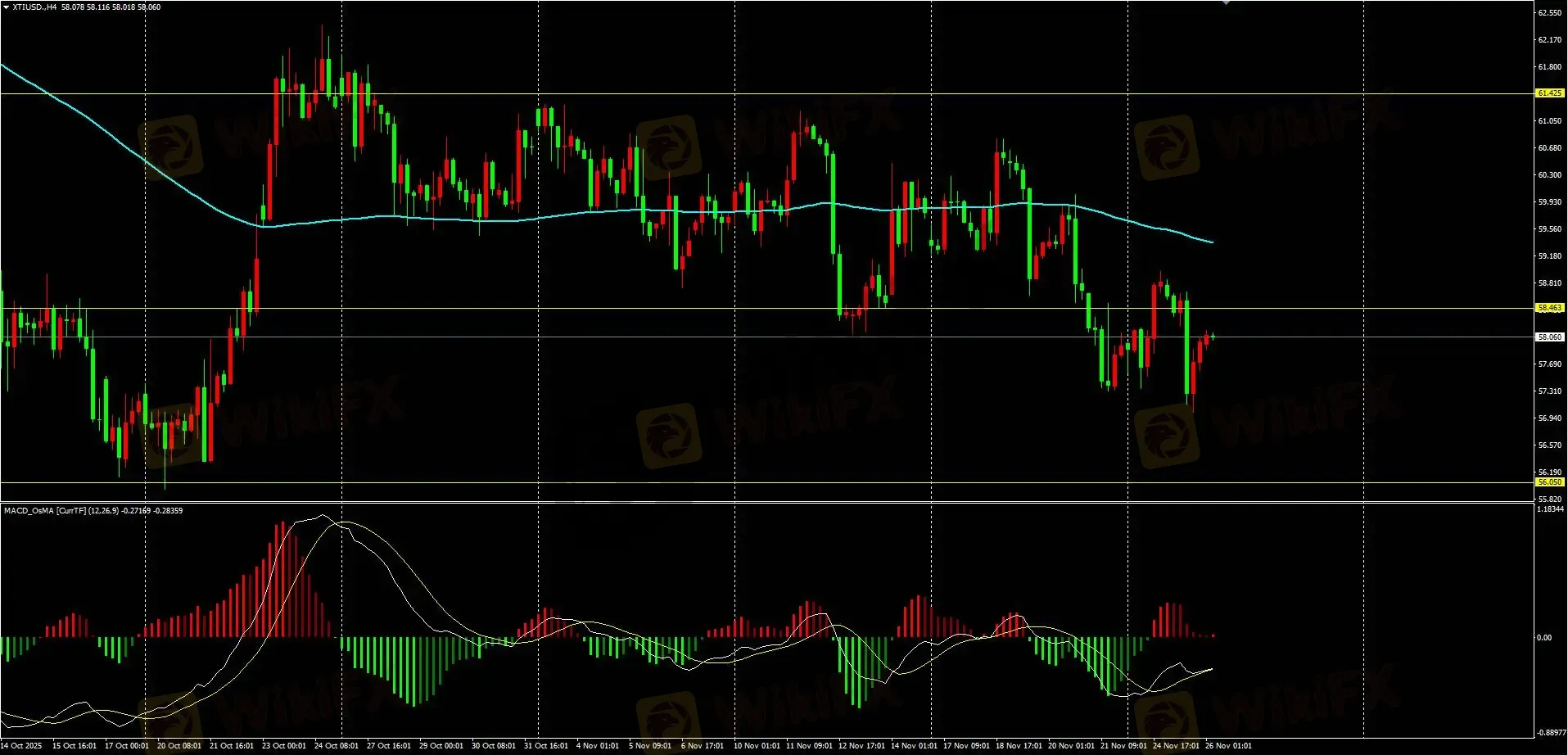Click the 62.550 price scale label
Image resolution: width=1568 pixels, height=755 pixels.
(1550, 13)
